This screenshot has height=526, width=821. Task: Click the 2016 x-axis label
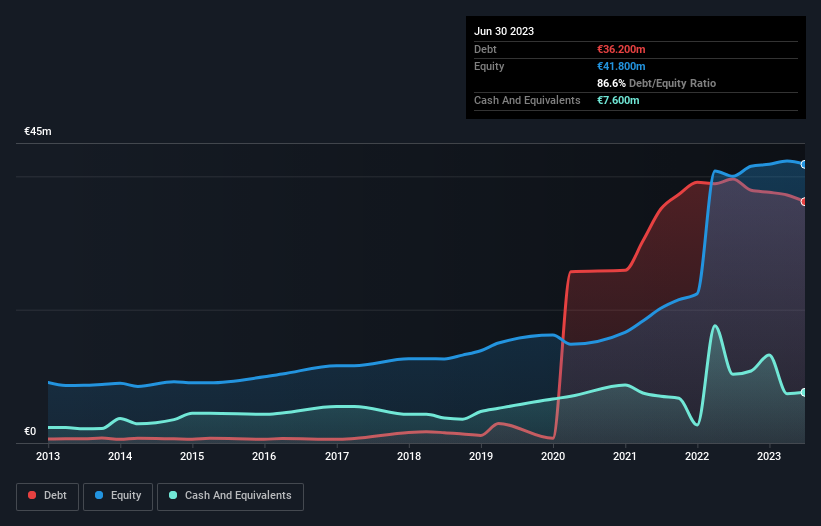point(264,456)
